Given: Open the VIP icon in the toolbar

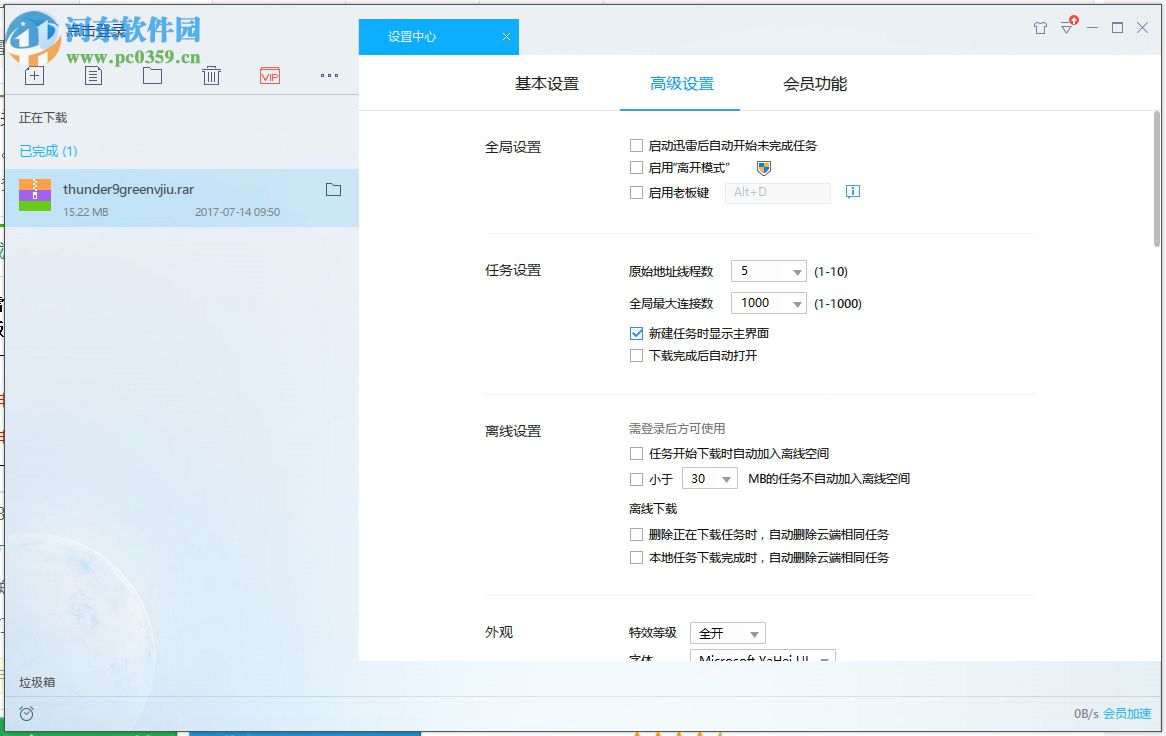Looking at the screenshot, I should 269,75.
